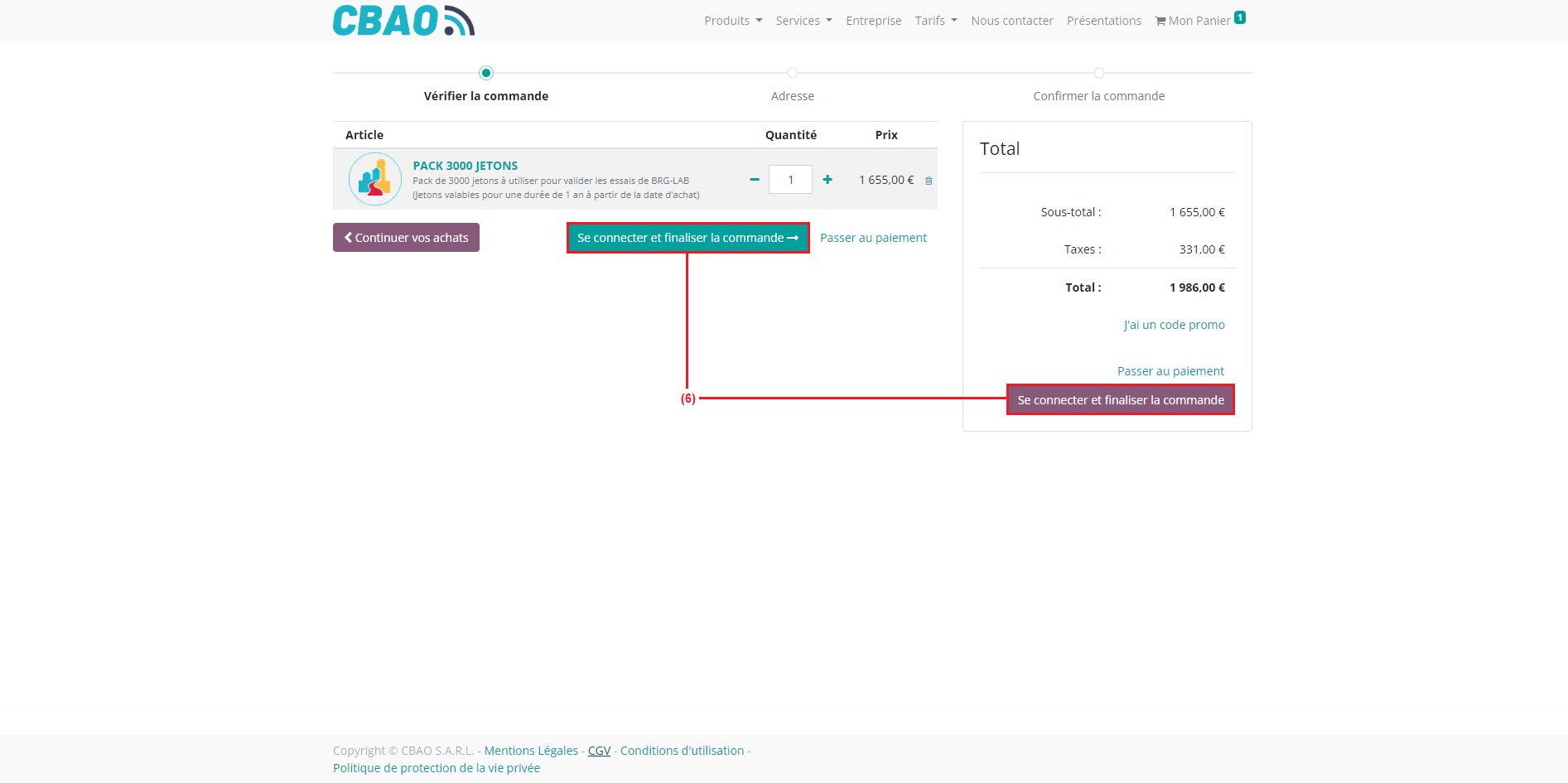This screenshot has width=1568, height=783.
Task: Click Passer au paiement link in Total panel
Action: tap(1170, 371)
